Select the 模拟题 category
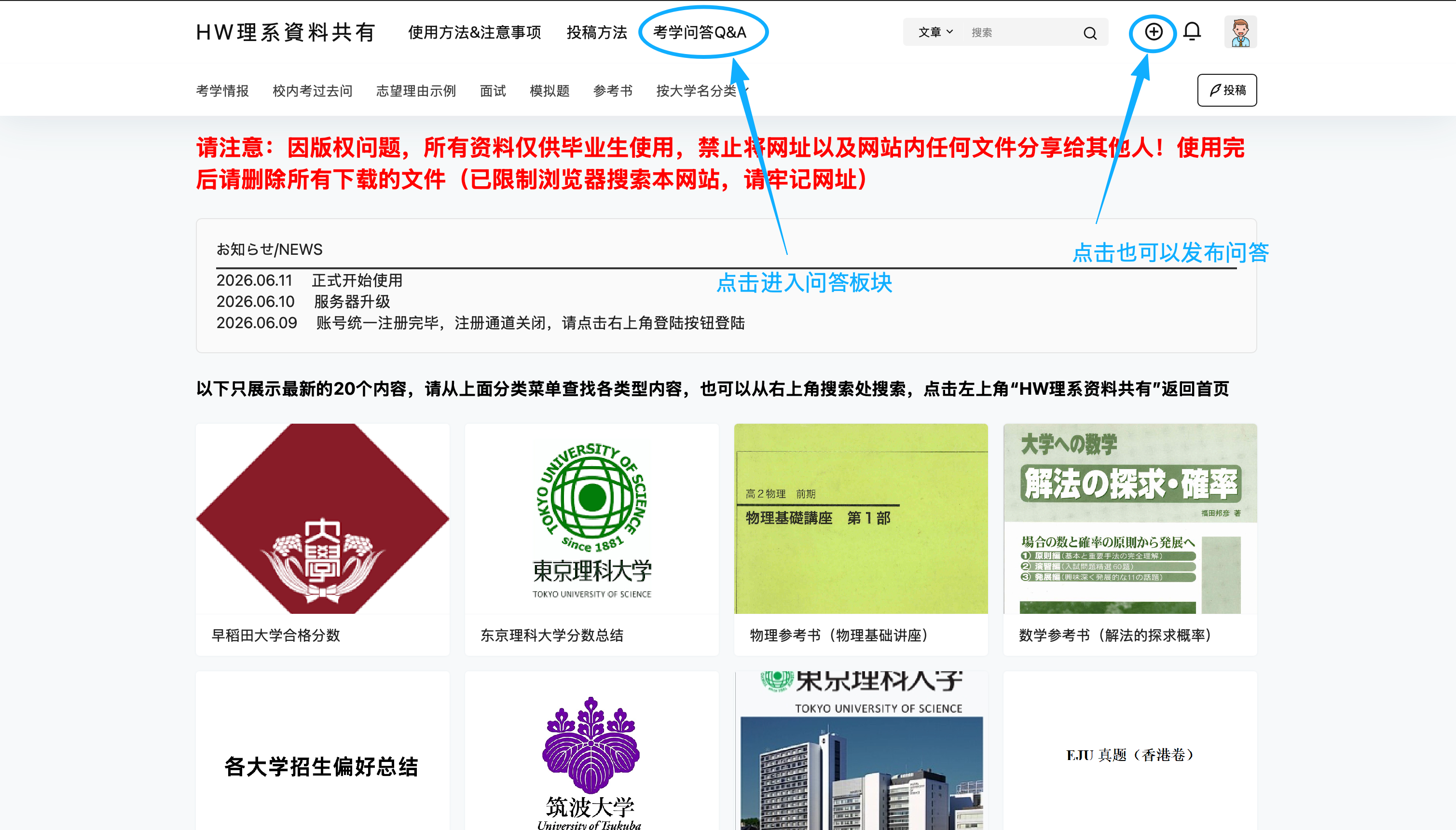 point(549,91)
